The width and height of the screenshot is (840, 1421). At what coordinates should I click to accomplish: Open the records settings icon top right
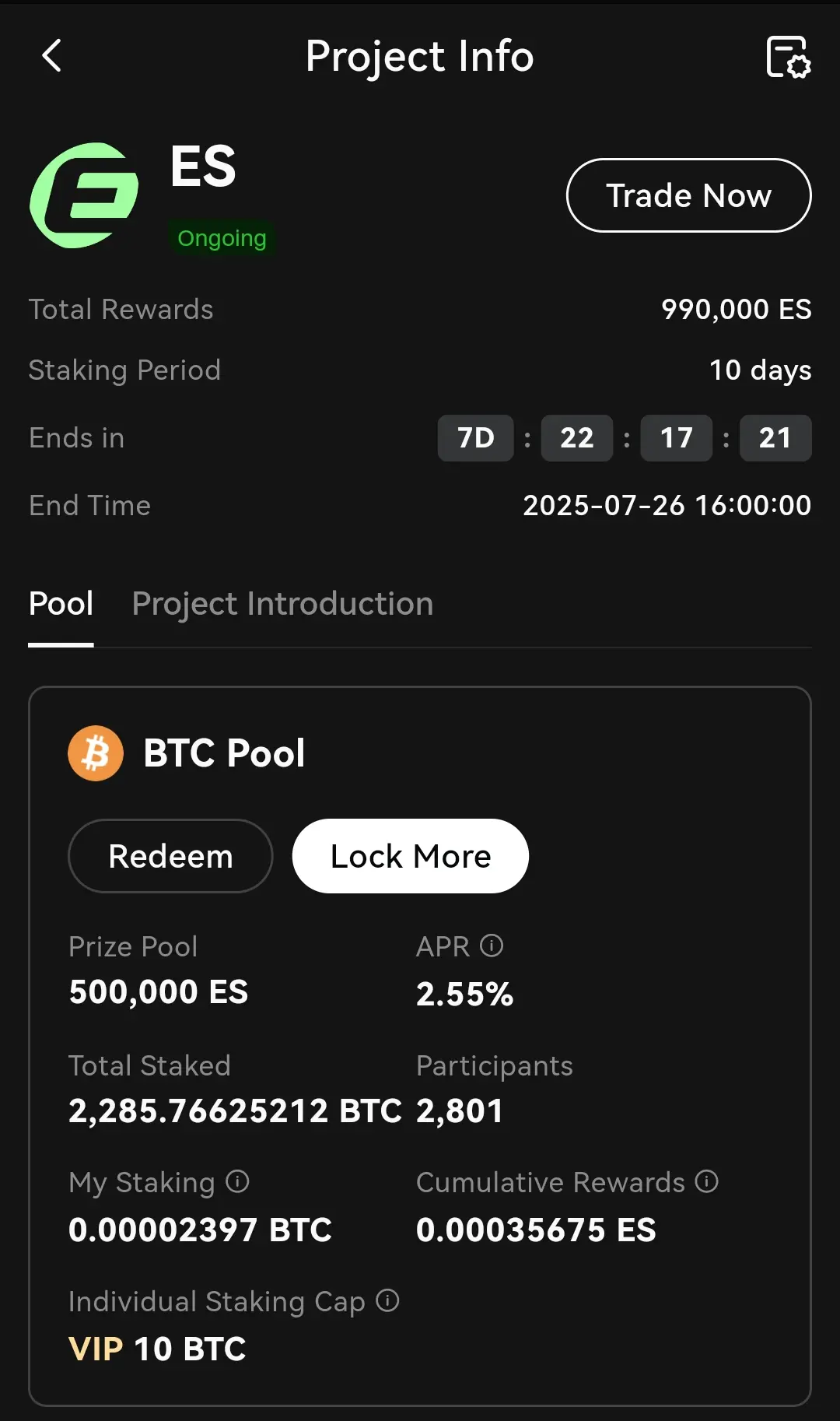click(788, 57)
